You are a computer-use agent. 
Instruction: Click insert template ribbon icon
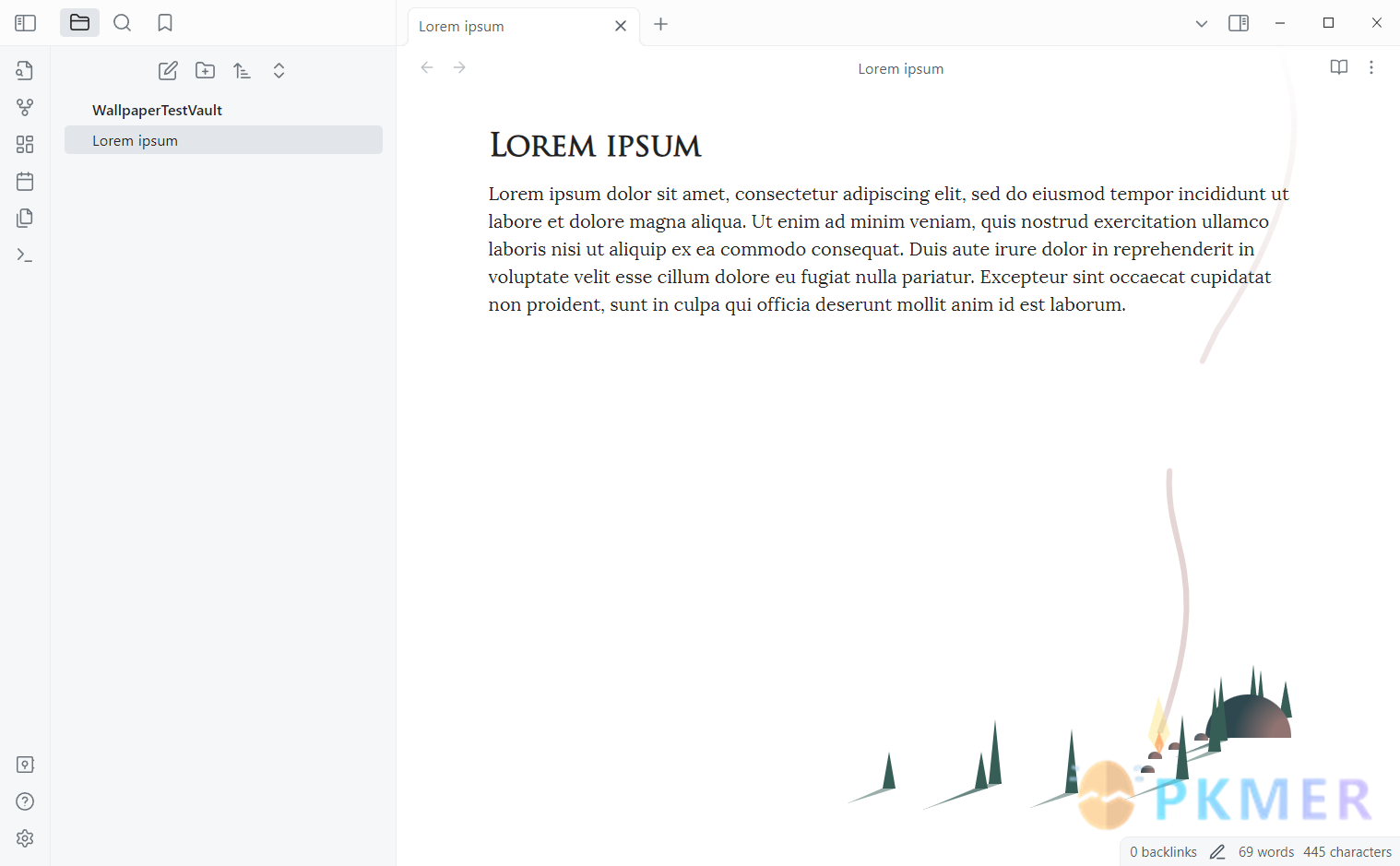coord(25,218)
